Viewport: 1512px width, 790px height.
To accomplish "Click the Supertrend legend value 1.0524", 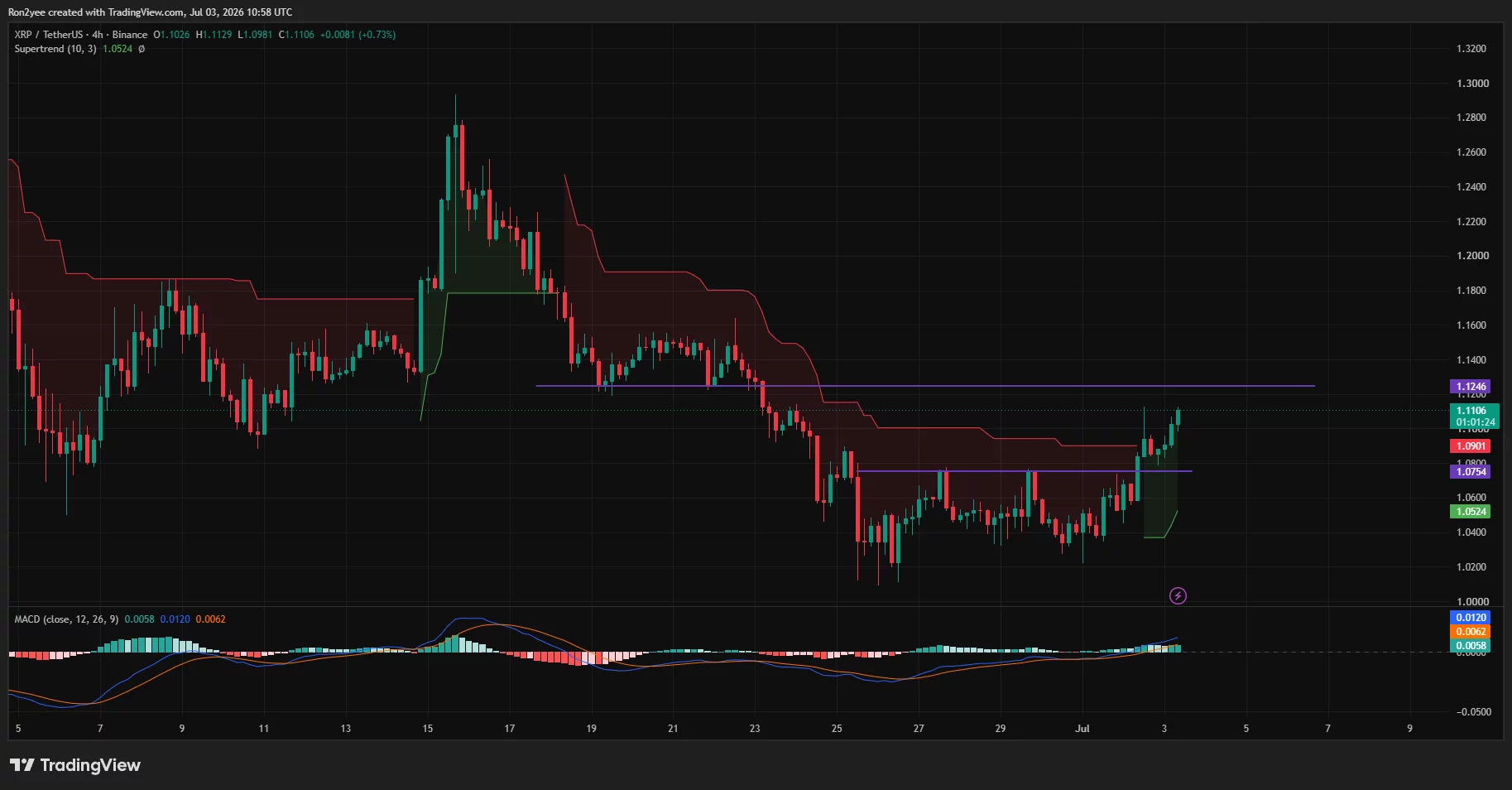I will click(x=118, y=49).
